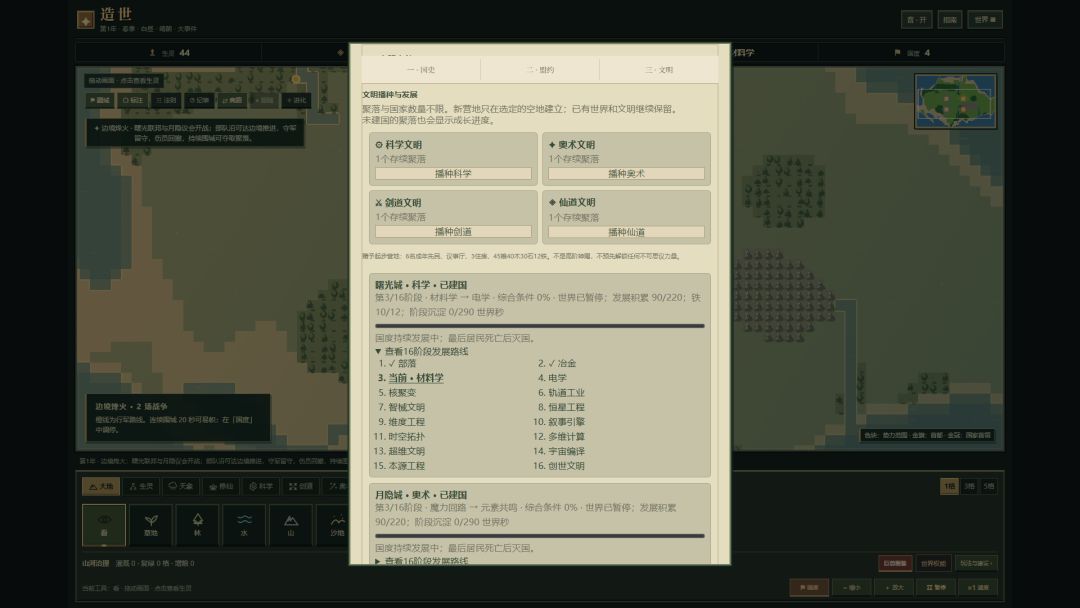
Task: Click 曙光城 development progress bar
Action: tap(540, 326)
